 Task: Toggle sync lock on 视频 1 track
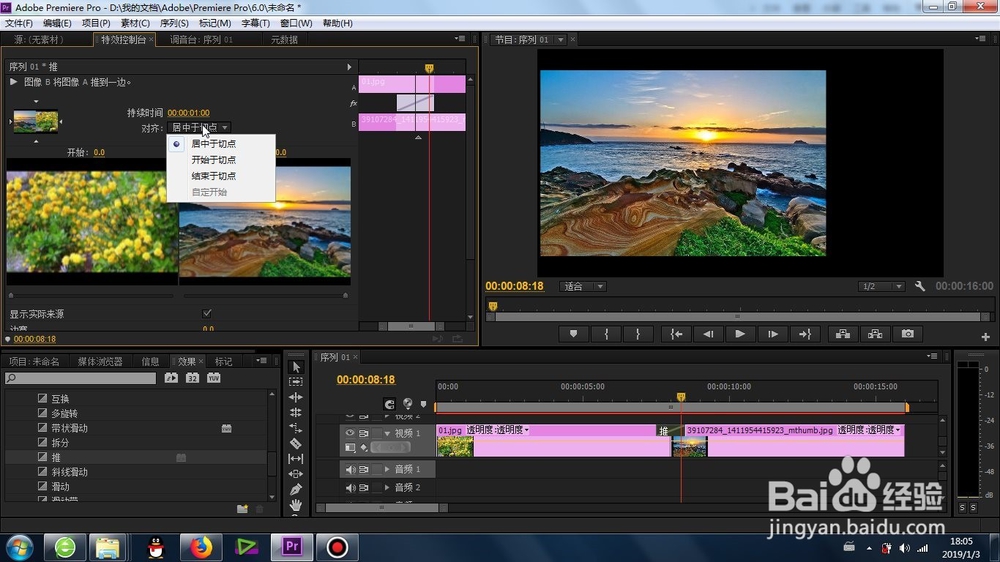pyautogui.click(x=364, y=433)
